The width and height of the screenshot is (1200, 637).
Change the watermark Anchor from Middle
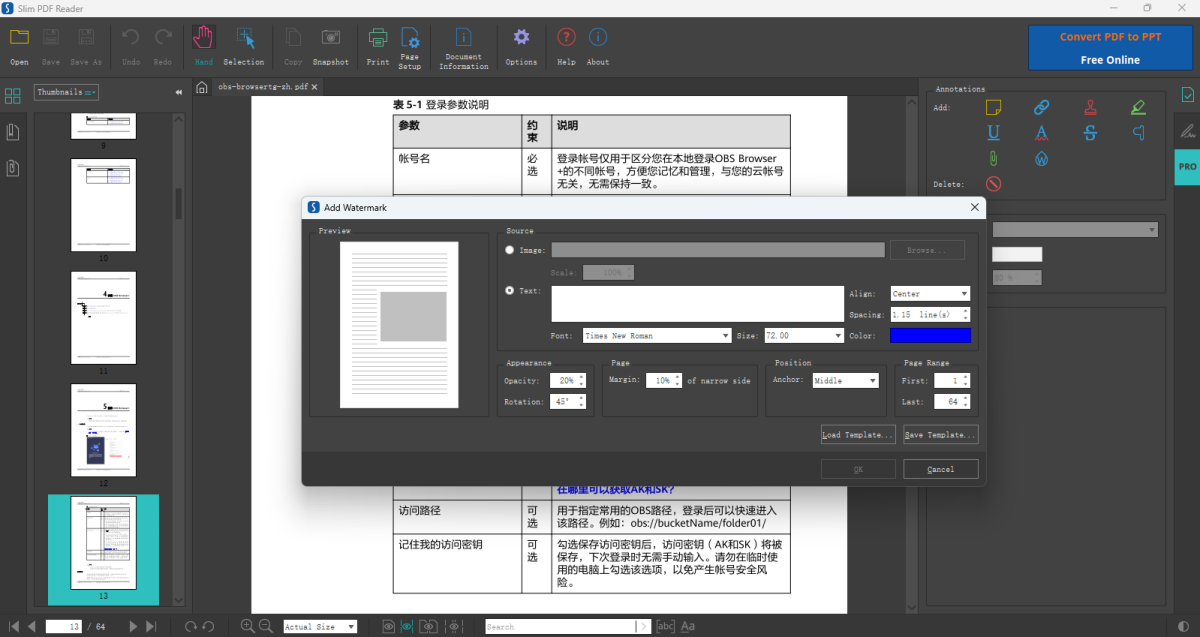[846, 380]
